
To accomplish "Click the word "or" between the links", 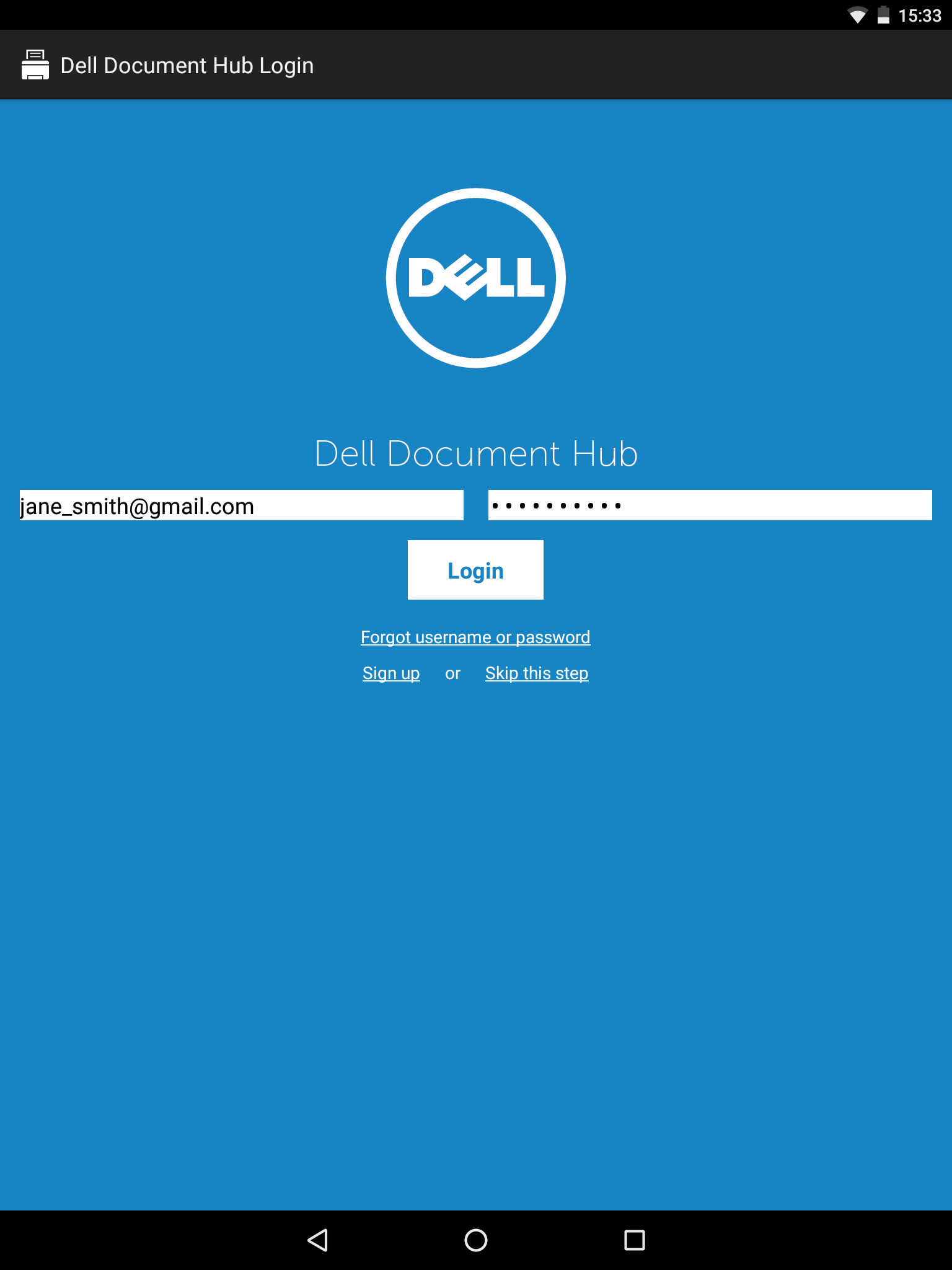I will pyautogui.click(x=452, y=673).
